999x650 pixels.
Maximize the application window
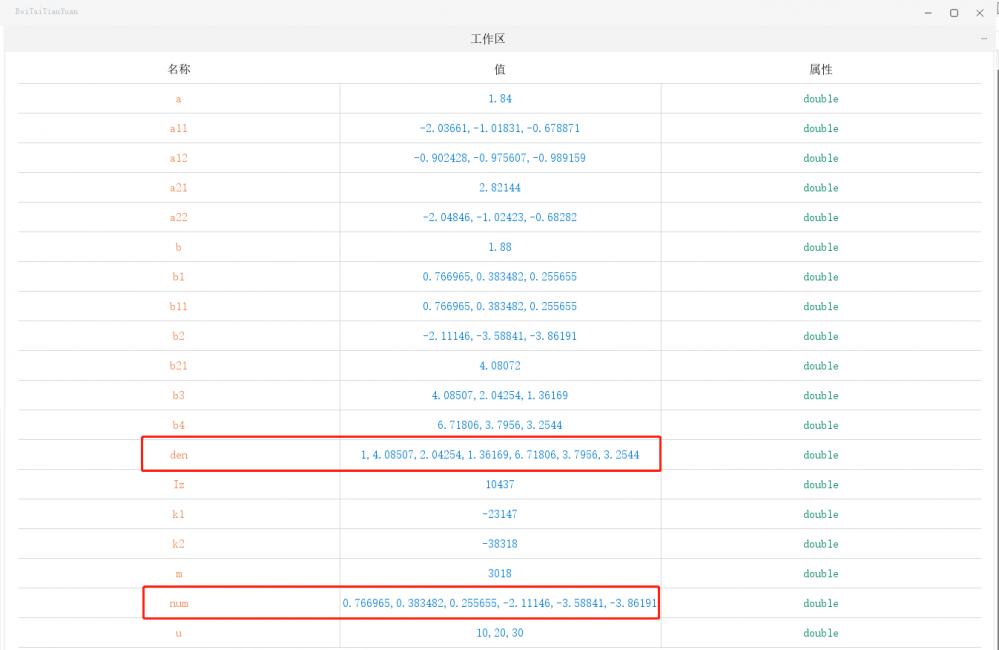954,12
